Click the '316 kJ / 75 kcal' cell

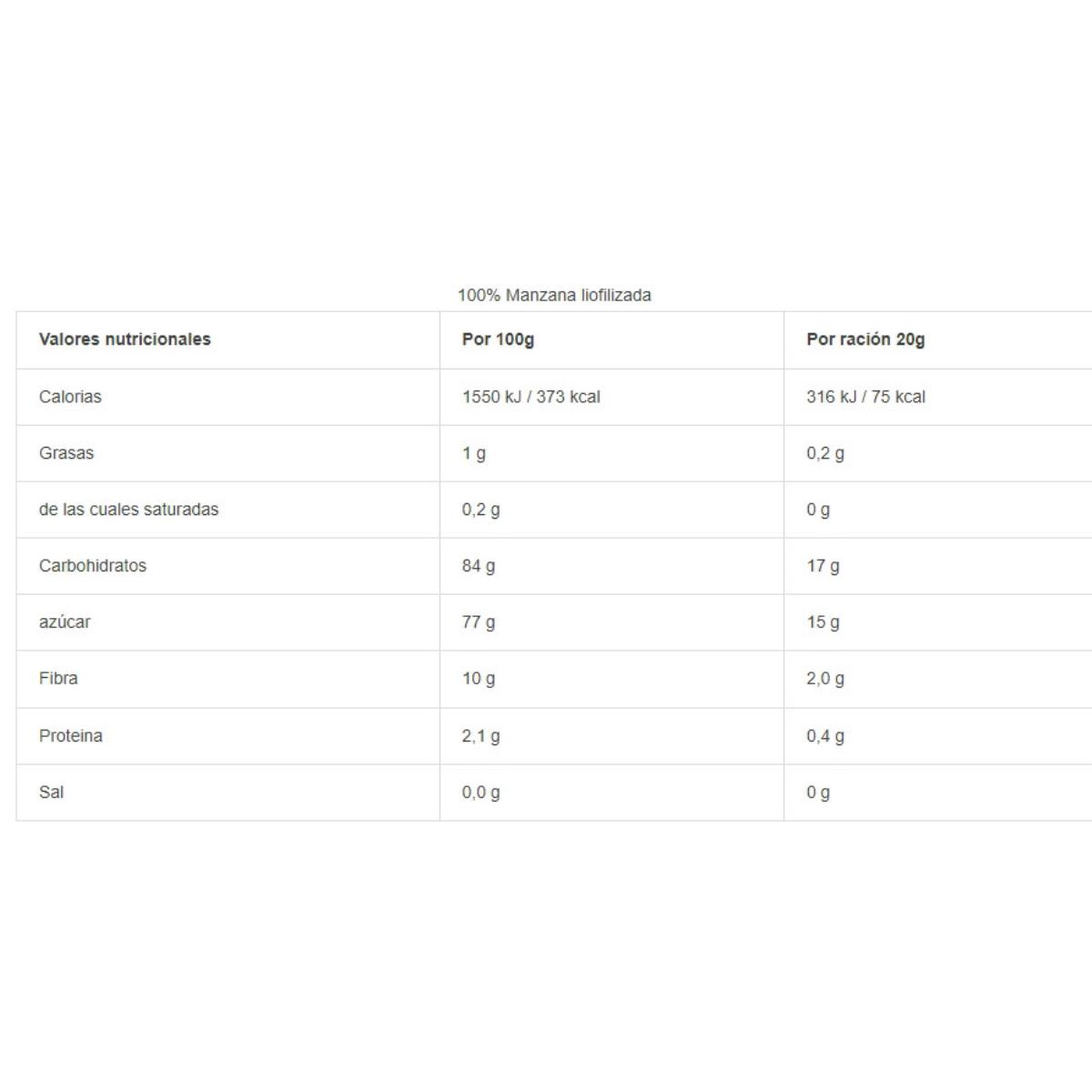(865, 397)
